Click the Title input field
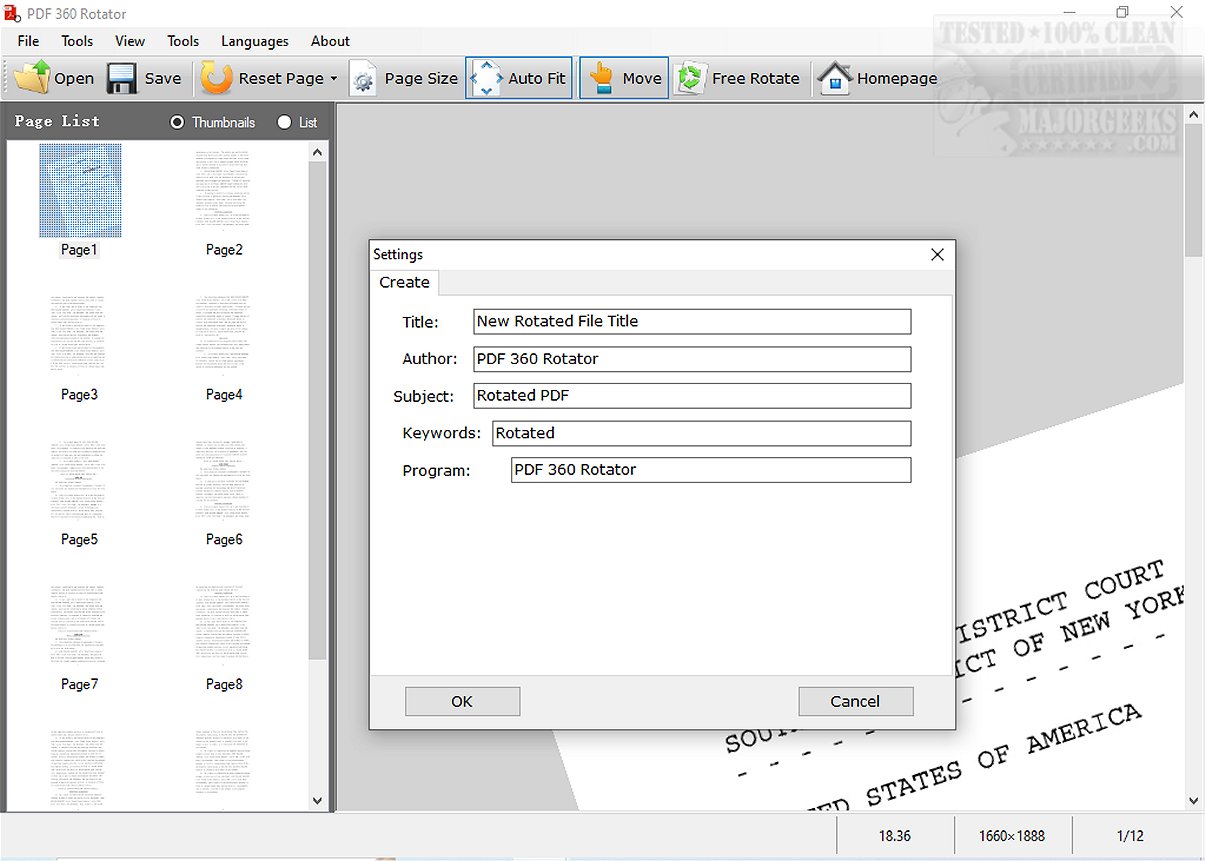This screenshot has height=861, width=1205. coord(692,321)
